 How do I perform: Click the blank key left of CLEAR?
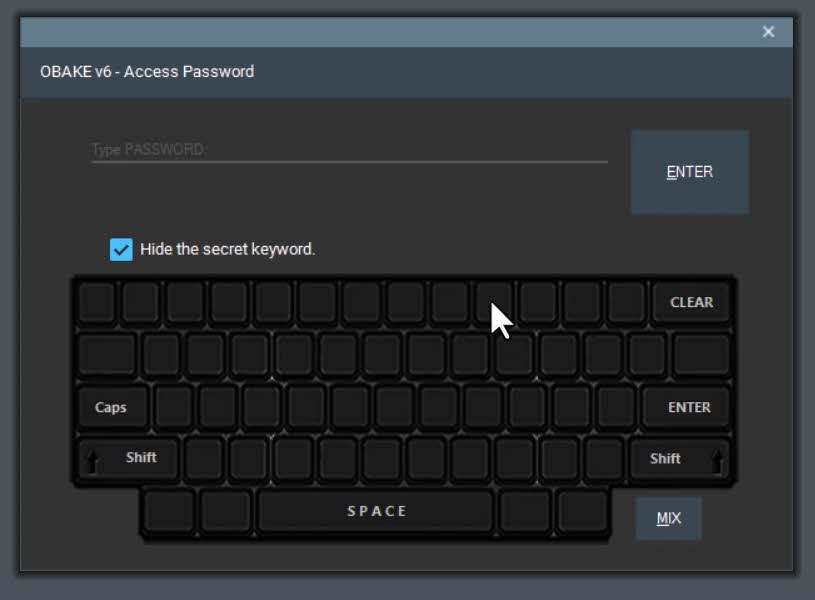coord(626,302)
